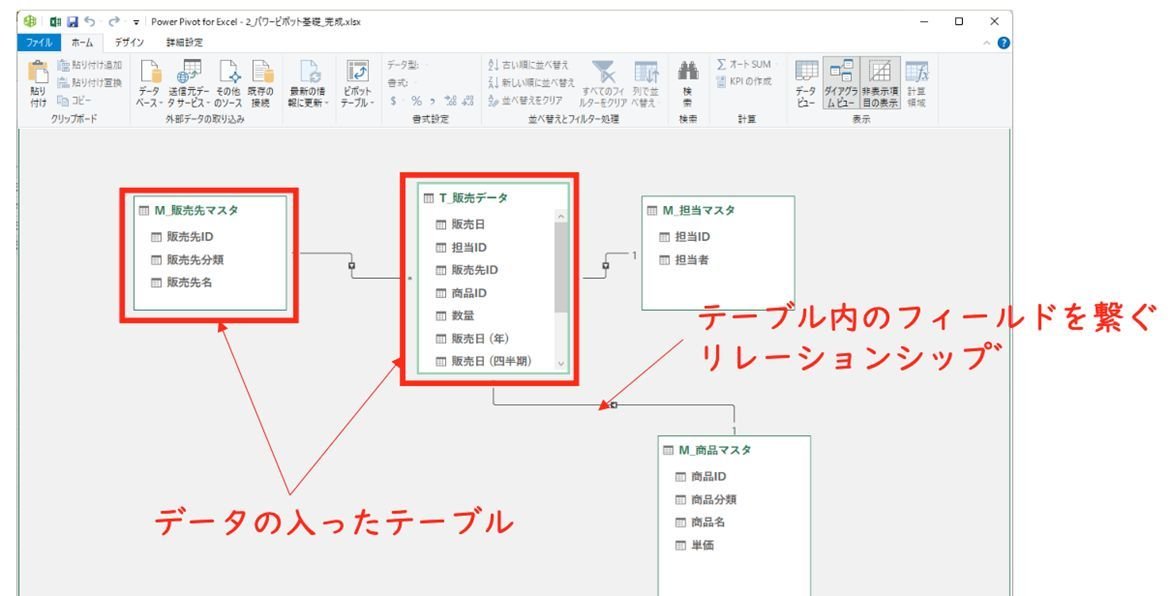The image size is (1171, 596).
Task: Click the save icon in quick access toolbar
Action: [x=72, y=22]
